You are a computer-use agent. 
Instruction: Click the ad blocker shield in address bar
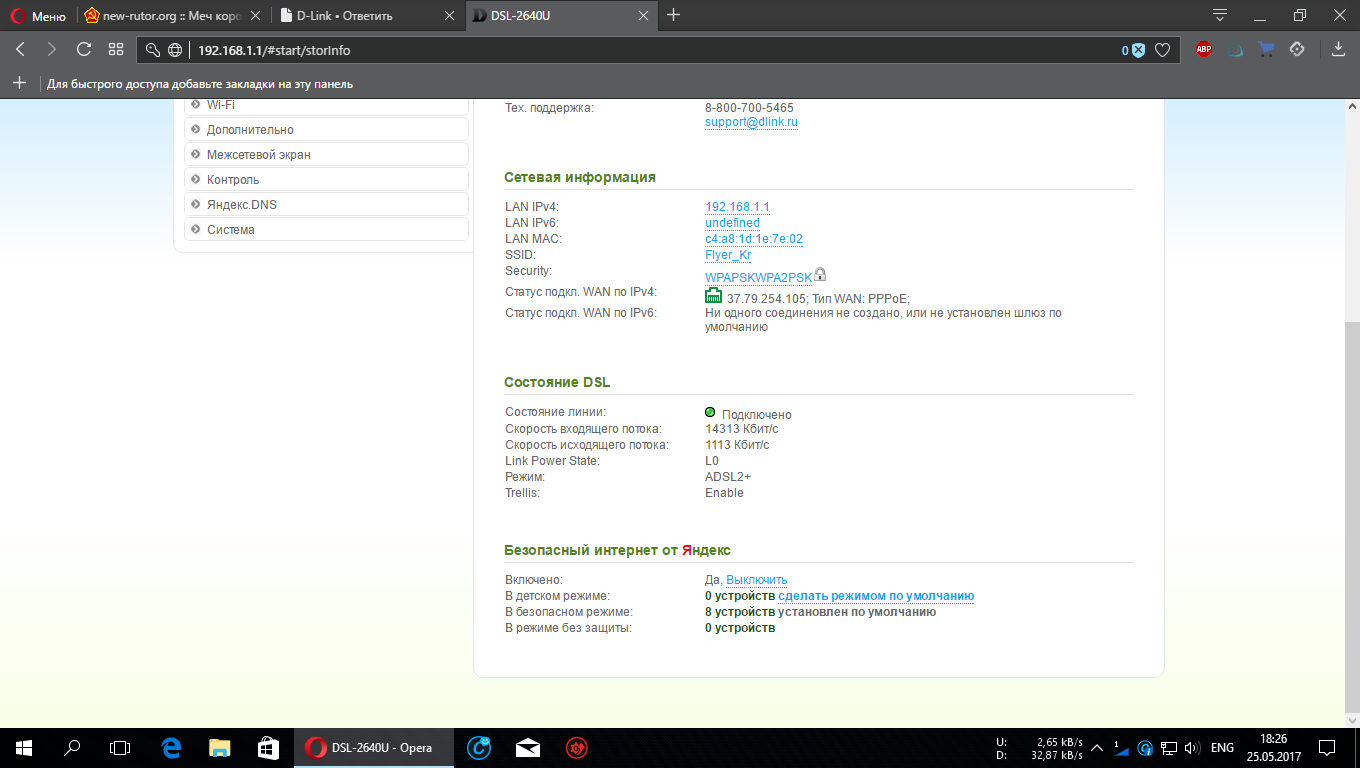click(1137, 50)
